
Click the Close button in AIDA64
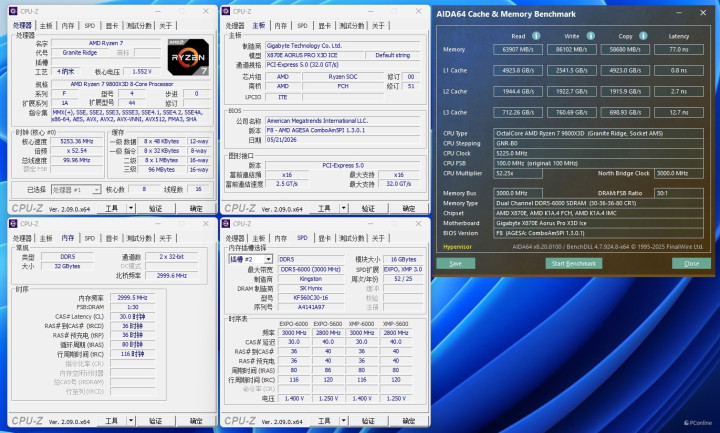point(691,263)
